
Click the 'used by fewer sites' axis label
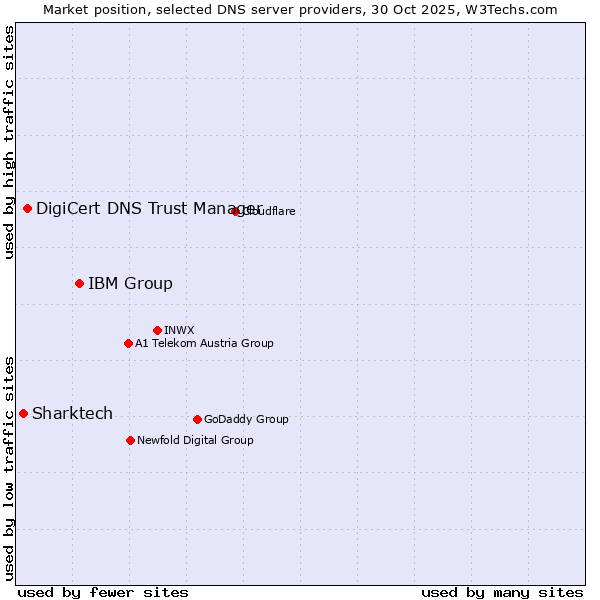(103, 592)
